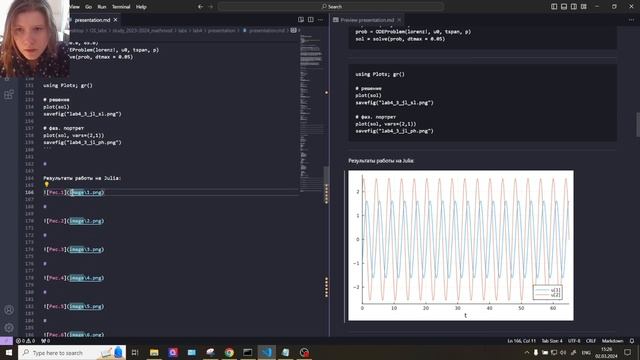
Task: Open Task View on taskbar
Action: point(135,352)
